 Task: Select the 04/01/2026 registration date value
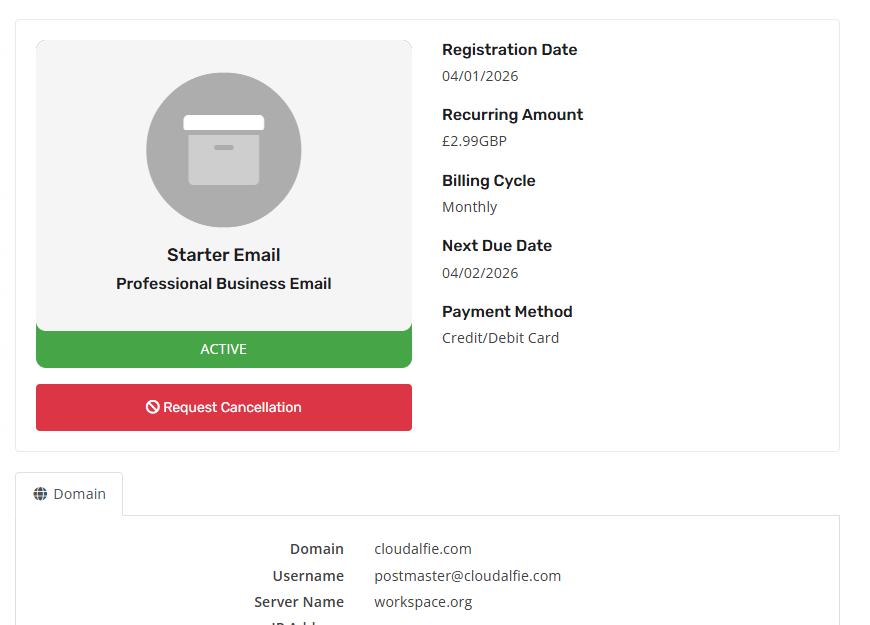pos(480,76)
